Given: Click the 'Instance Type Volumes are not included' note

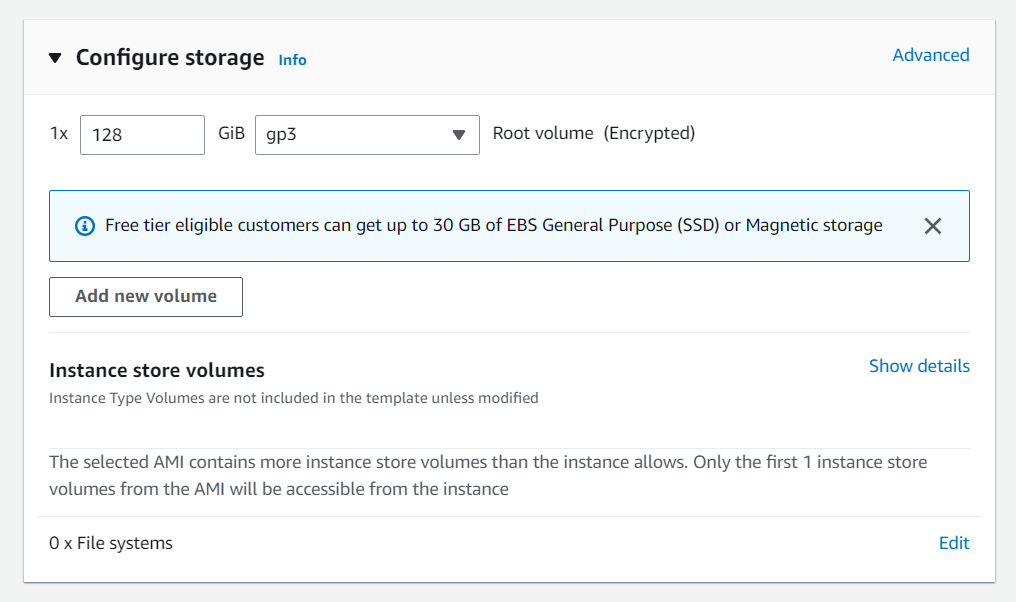Looking at the screenshot, I should 294,398.
